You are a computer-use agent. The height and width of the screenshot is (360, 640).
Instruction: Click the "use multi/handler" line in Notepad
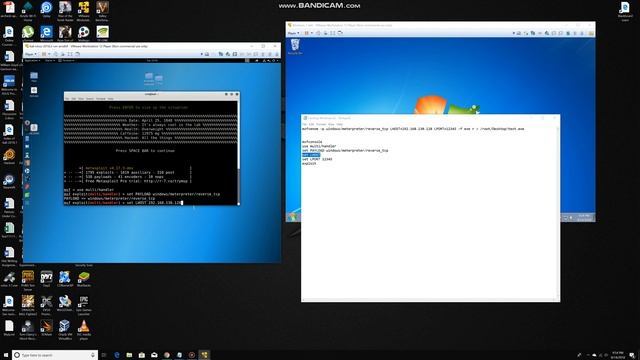coord(319,146)
